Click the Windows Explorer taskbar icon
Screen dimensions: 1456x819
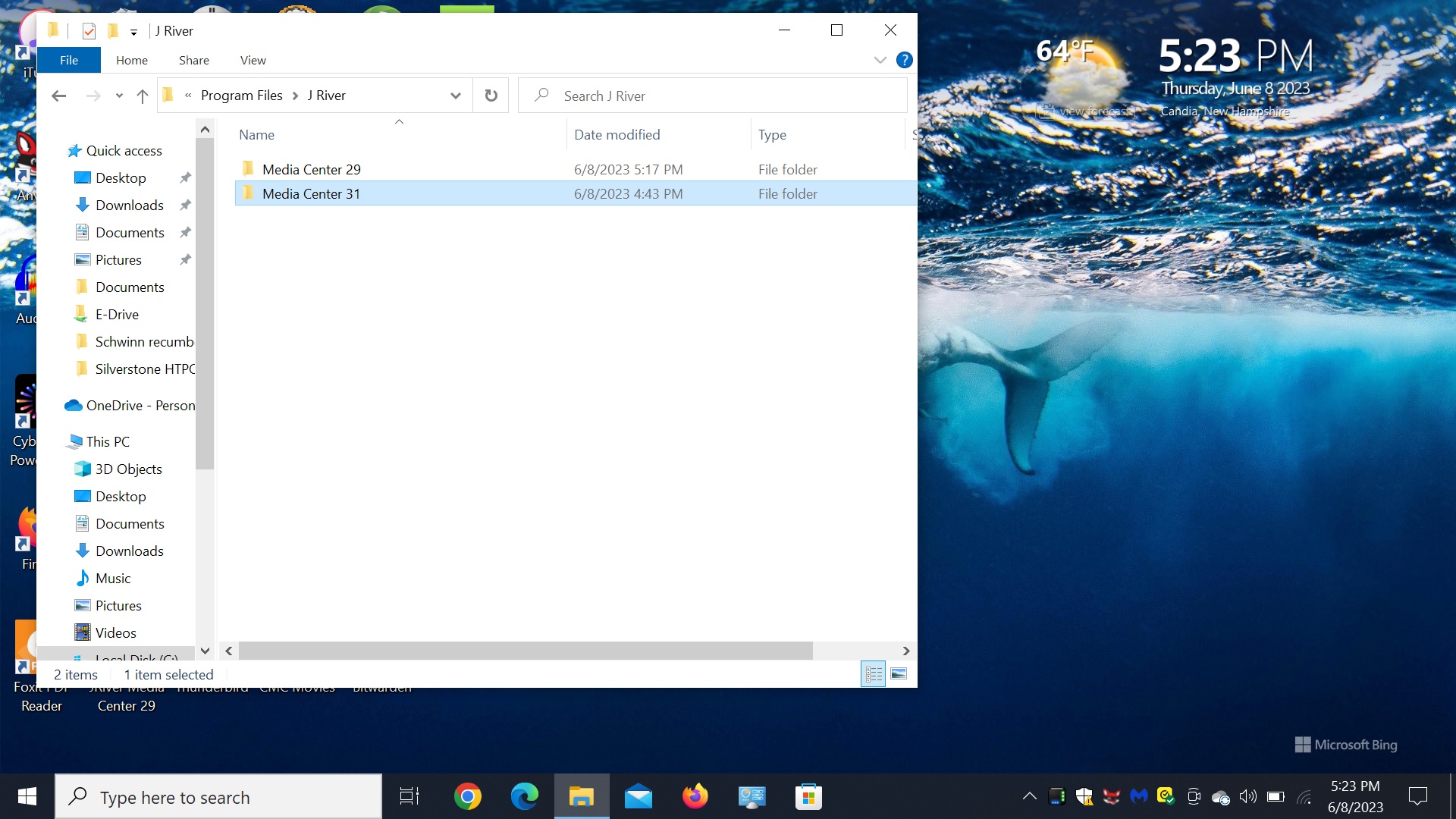coord(581,796)
